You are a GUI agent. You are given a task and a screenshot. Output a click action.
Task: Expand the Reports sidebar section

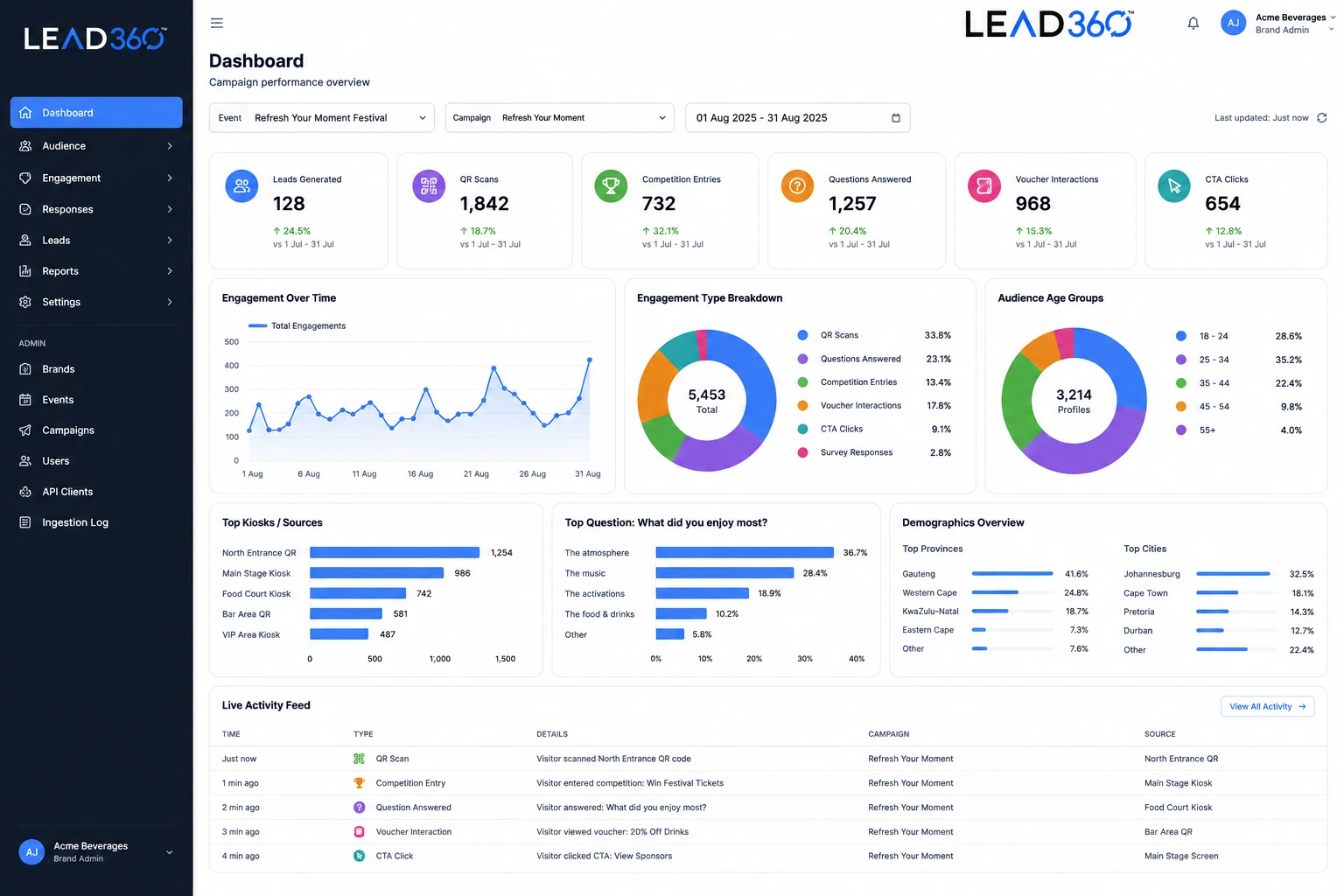coord(96,271)
